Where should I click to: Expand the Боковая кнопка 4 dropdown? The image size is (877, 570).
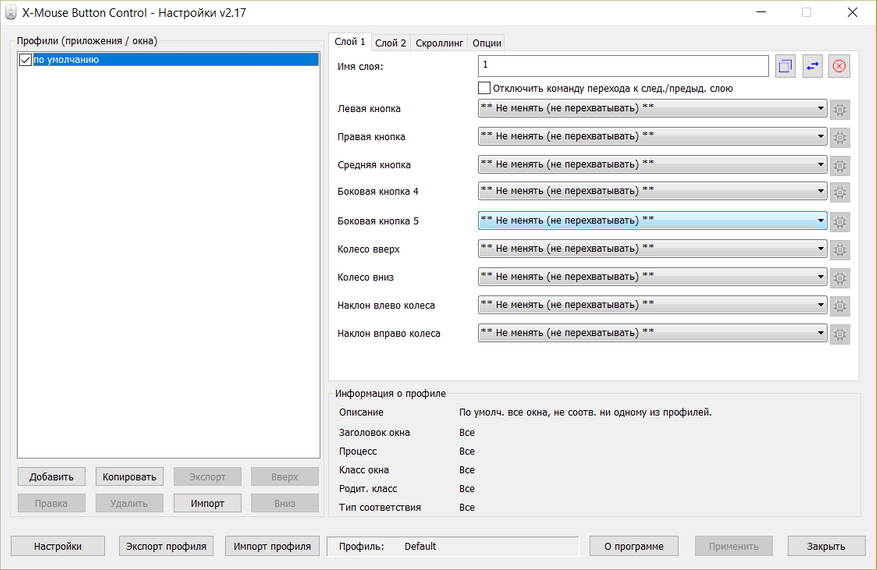(x=652, y=190)
